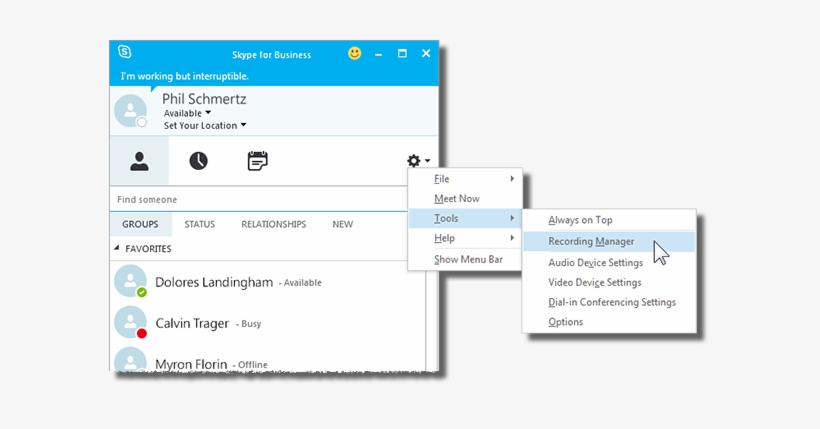Switch to the NEW tab
This screenshot has height=429, width=820.
[x=343, y=224]
